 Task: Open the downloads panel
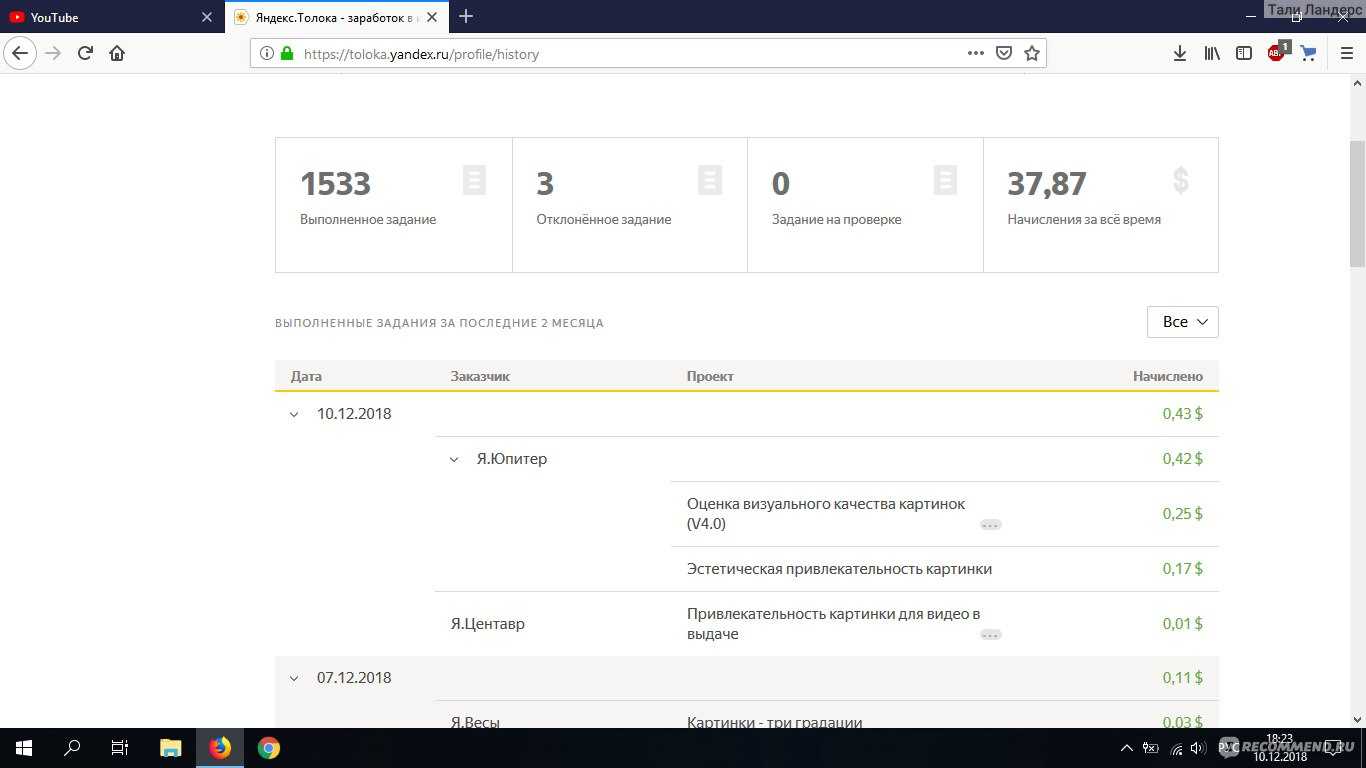pyautogui.click(x=1180, y=54)
